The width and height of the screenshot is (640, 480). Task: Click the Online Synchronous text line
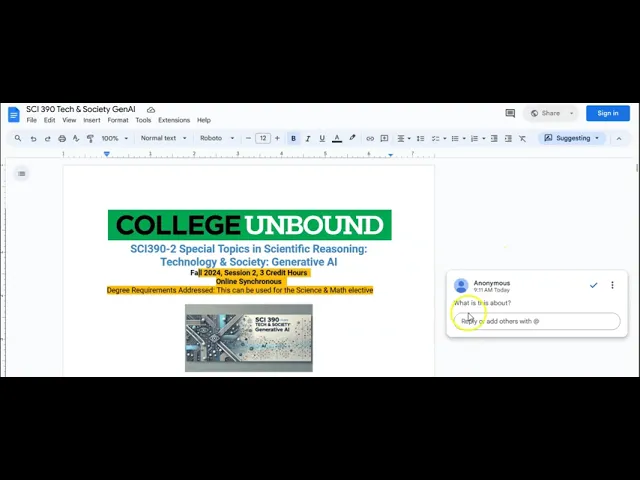(249, 281)
